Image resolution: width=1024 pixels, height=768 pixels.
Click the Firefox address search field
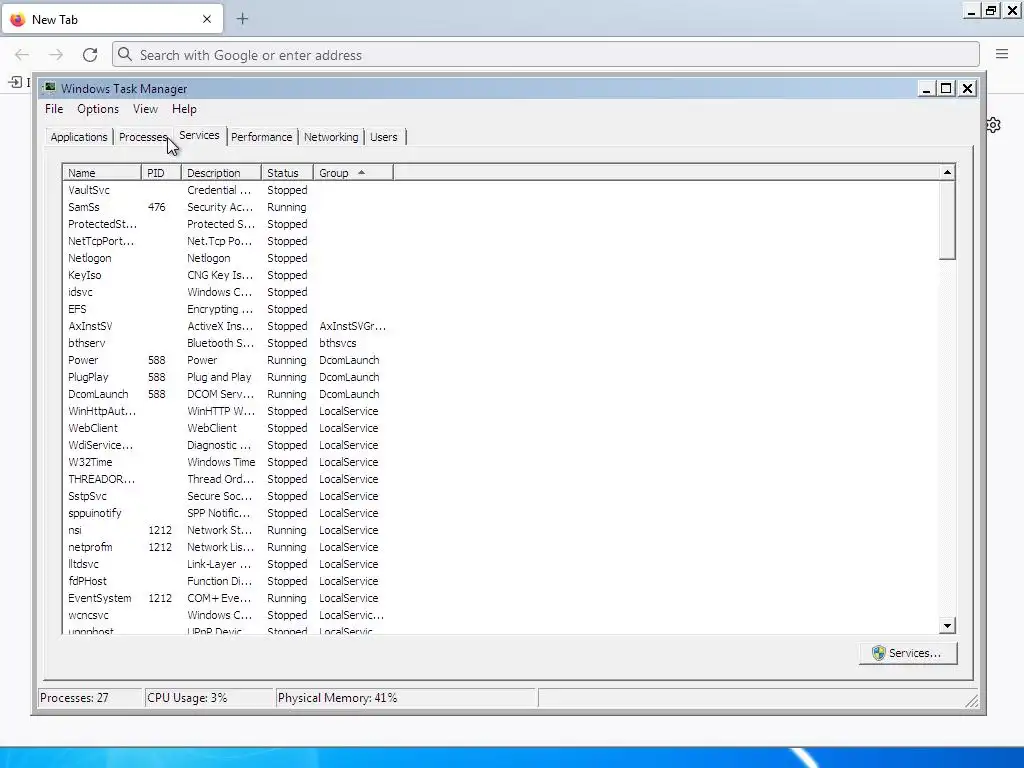pos(546,55)
